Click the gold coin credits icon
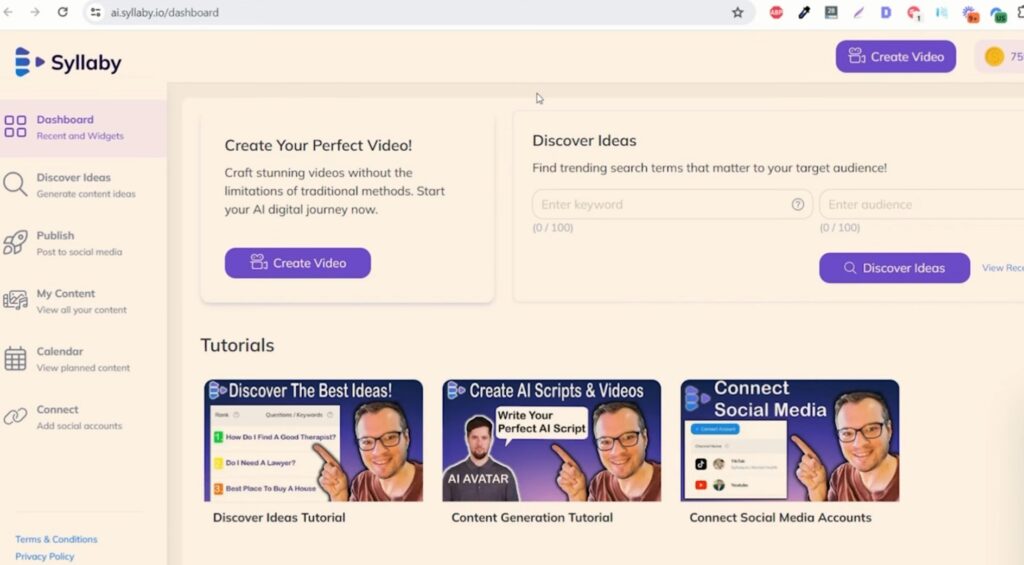The image size is (1024, 565). click(994, 57)
